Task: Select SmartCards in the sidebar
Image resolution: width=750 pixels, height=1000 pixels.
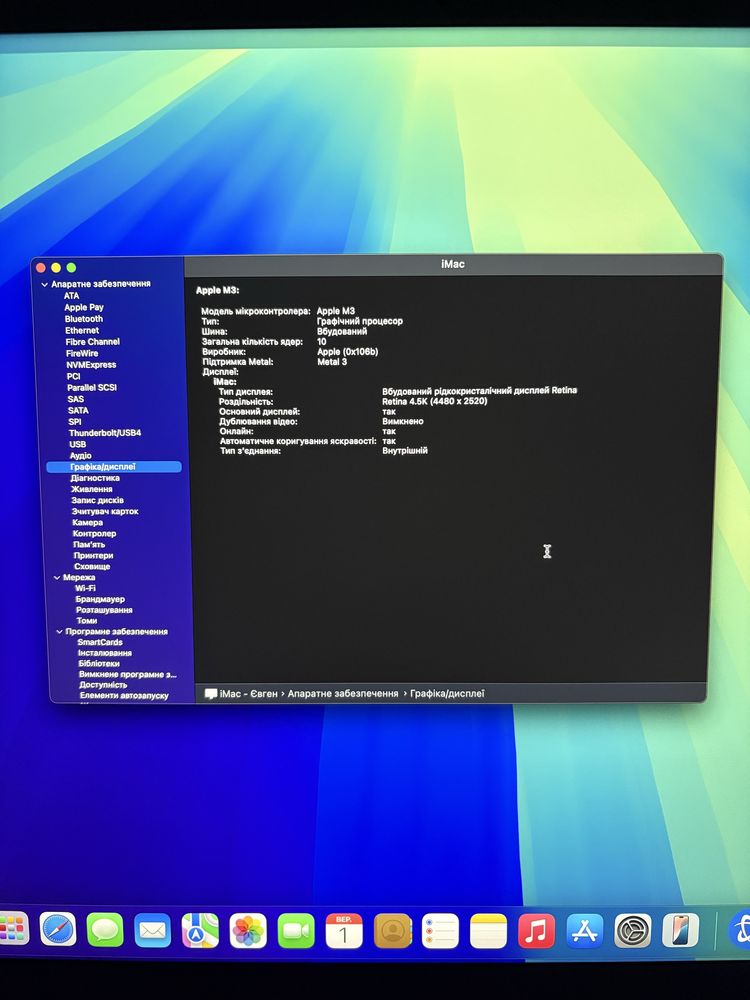Action: click(x=100, y=642)
